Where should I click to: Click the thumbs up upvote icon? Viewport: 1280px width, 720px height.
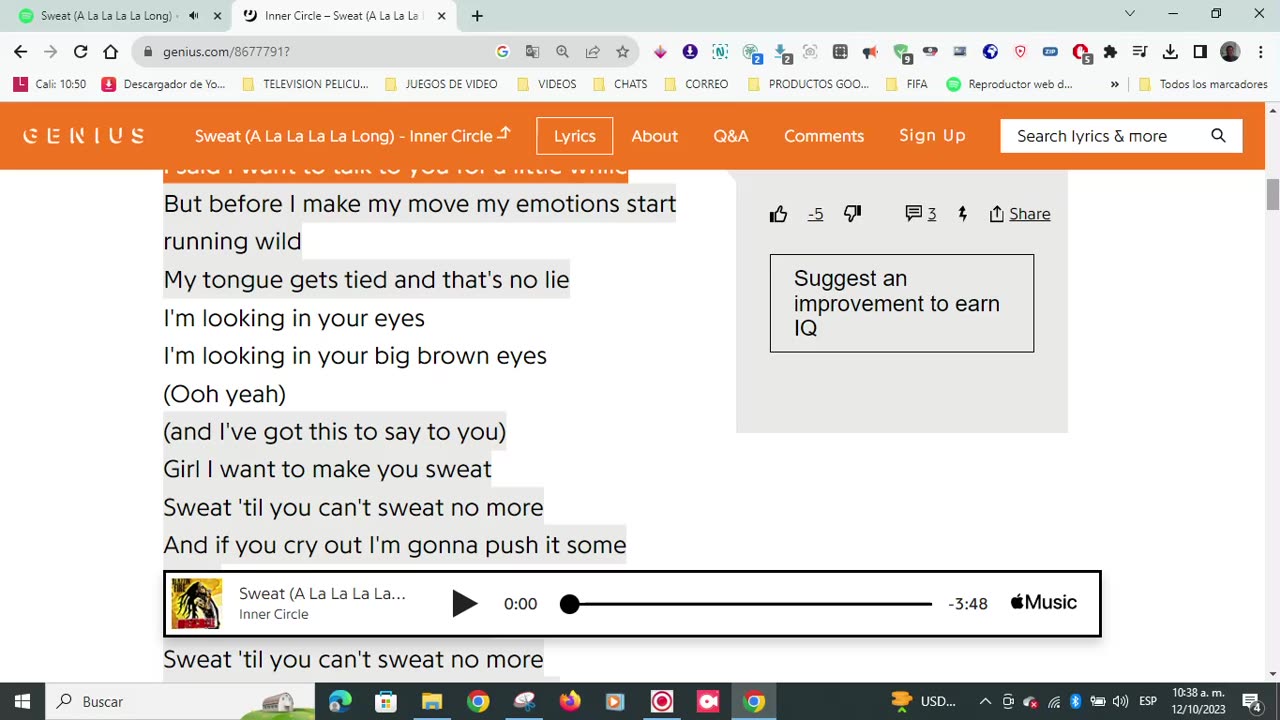click(x=779, y=214)
